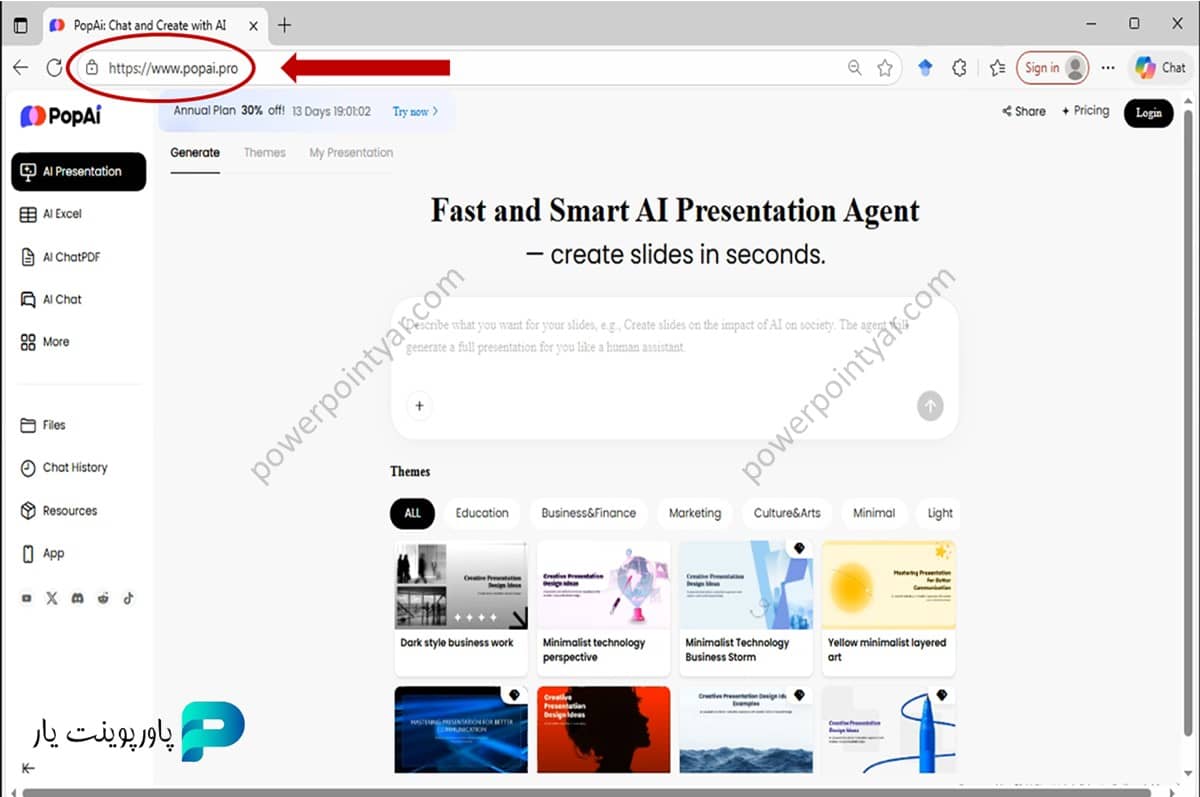Viewport: 1200px width, 797px height.
Task: Open the browser settings ellipsis menu
Action: coord(1108,68)
